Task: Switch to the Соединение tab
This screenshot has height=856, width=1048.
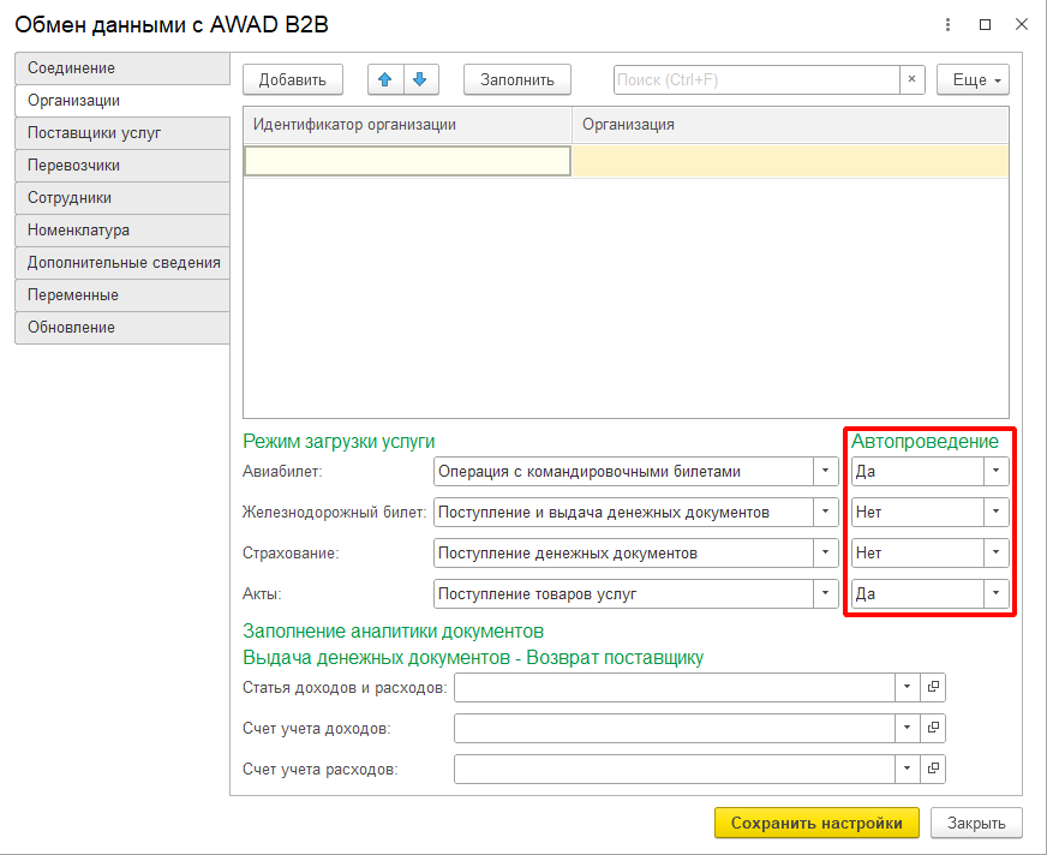Action: coord(122,68)
